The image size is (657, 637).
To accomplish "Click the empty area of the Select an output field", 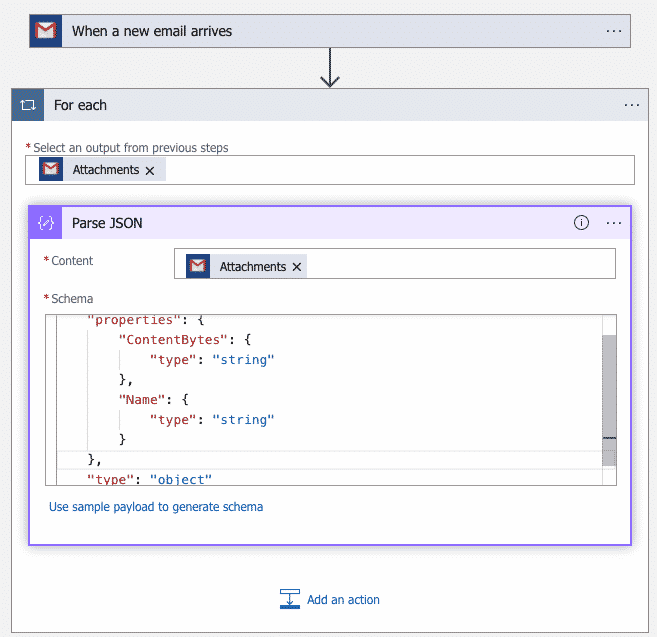I will [x=400, y=170].
